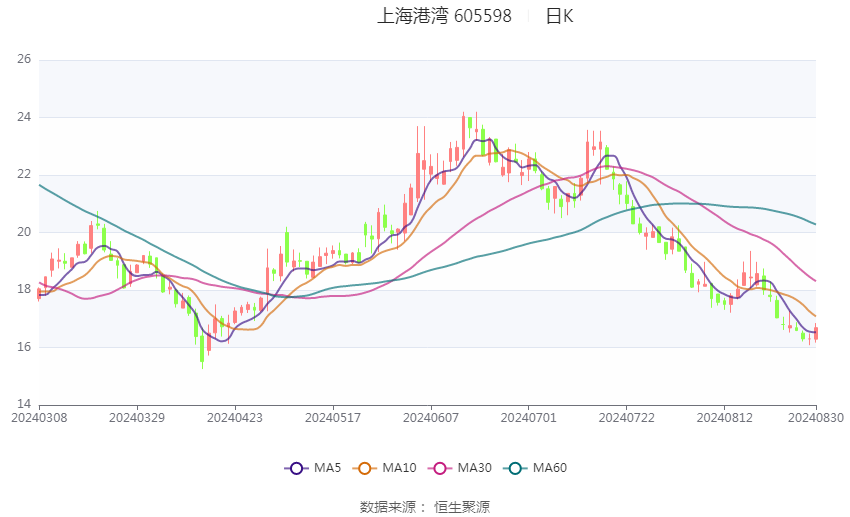Click the x-axis date label 20240517
The height and width of the screenshot is (517, 850).
[333, 418]
